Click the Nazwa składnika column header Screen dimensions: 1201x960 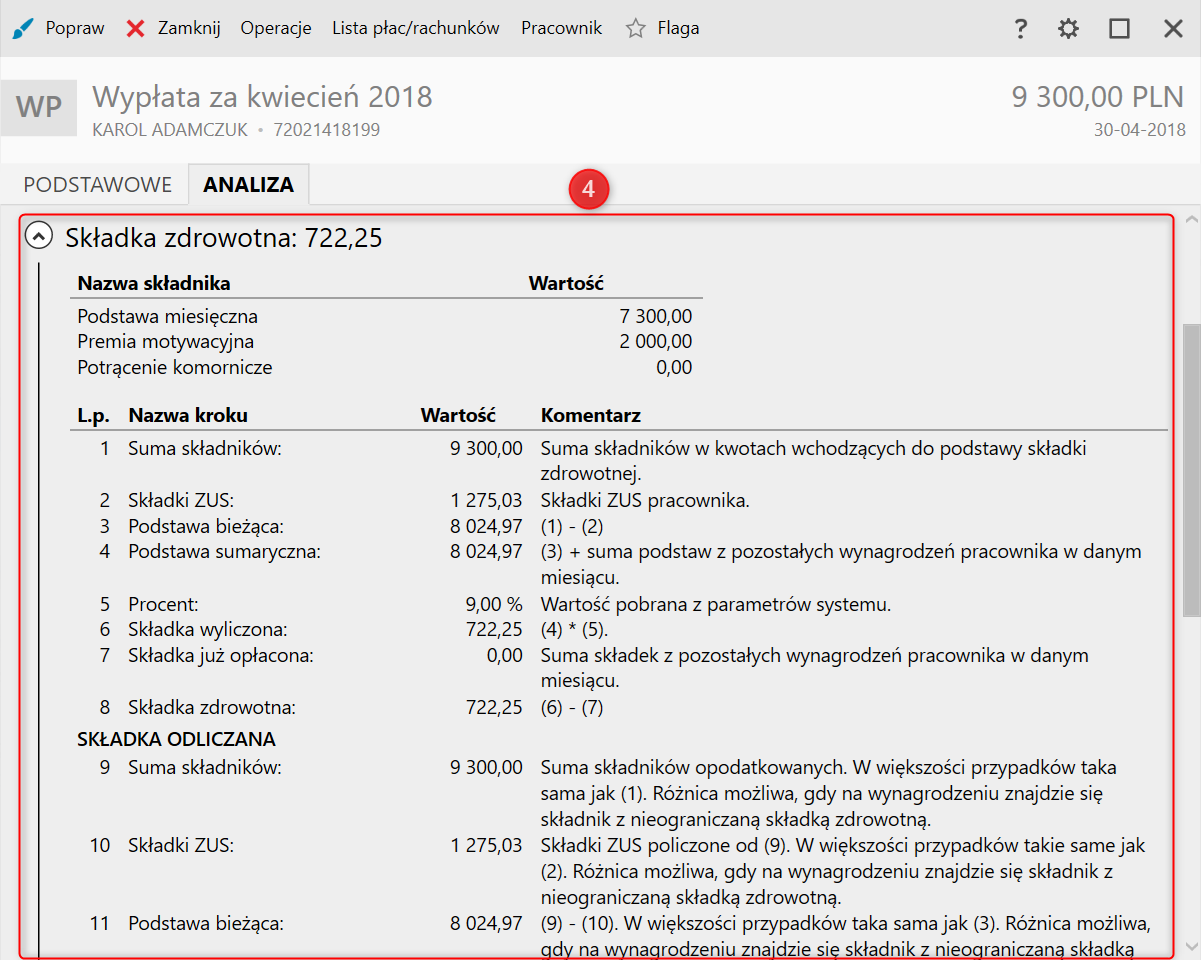tap(154, 283)
